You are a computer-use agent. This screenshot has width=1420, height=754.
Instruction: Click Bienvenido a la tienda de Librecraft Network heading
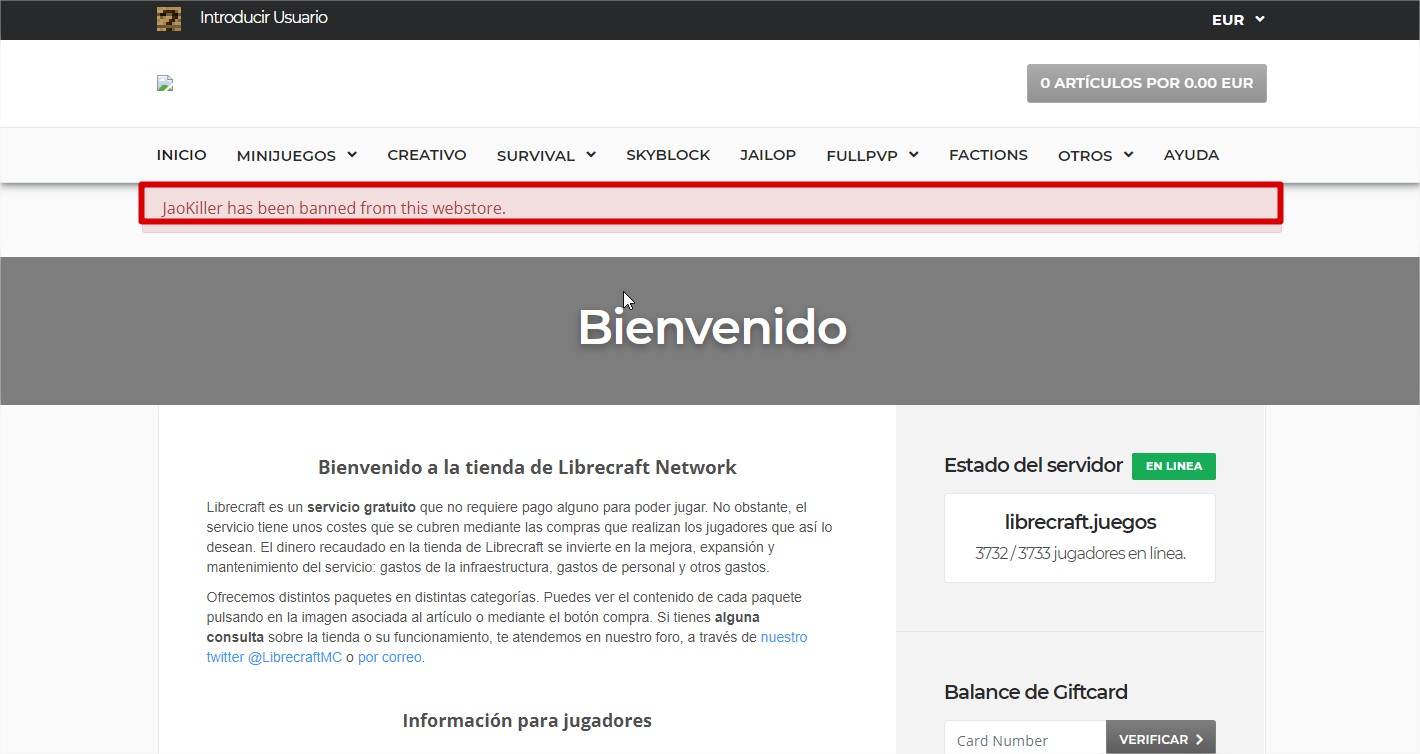click(527, 467)
